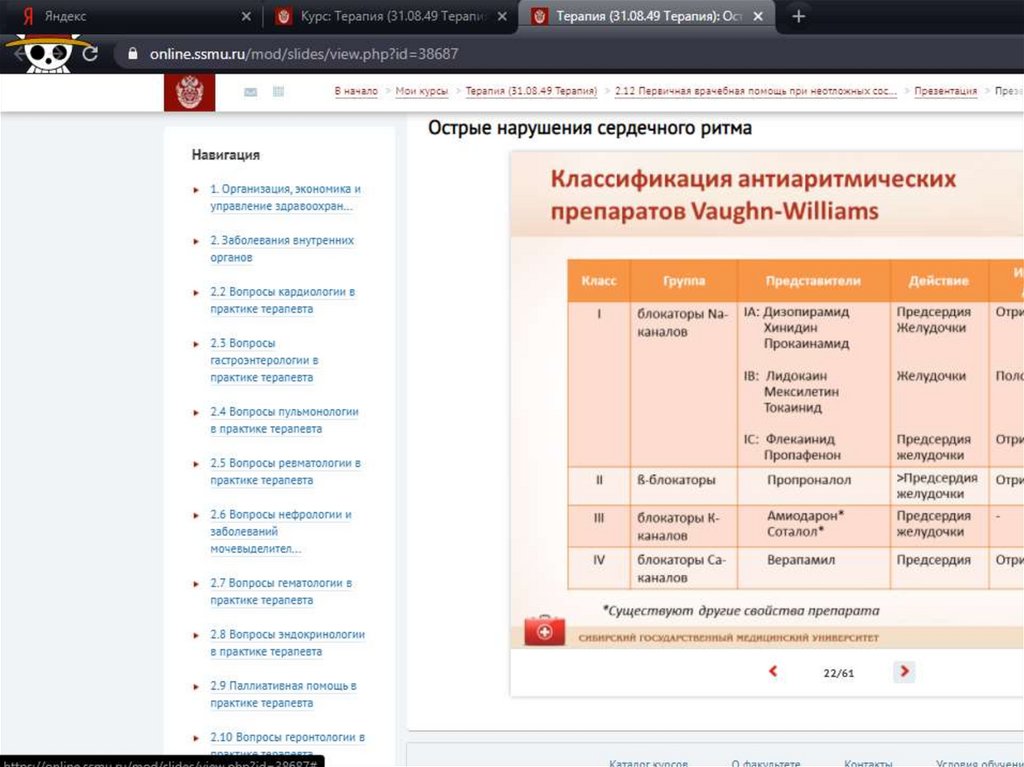This screenshot has height=767, width=1024.
Task: Click 'блокаторы Ca-каналов' table cell
Action: pos(682,569)
